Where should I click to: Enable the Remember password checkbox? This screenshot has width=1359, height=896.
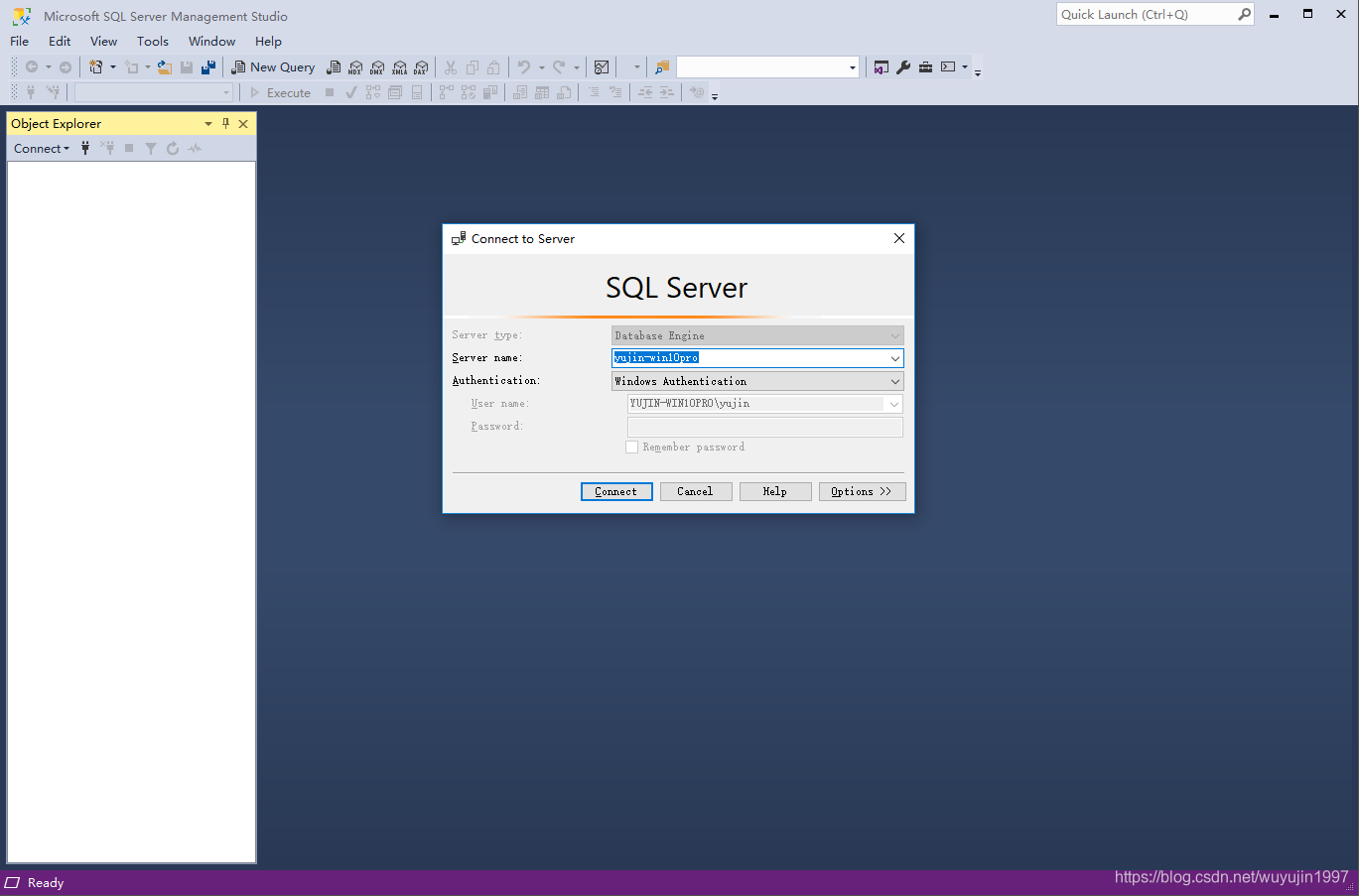(632, 447)
